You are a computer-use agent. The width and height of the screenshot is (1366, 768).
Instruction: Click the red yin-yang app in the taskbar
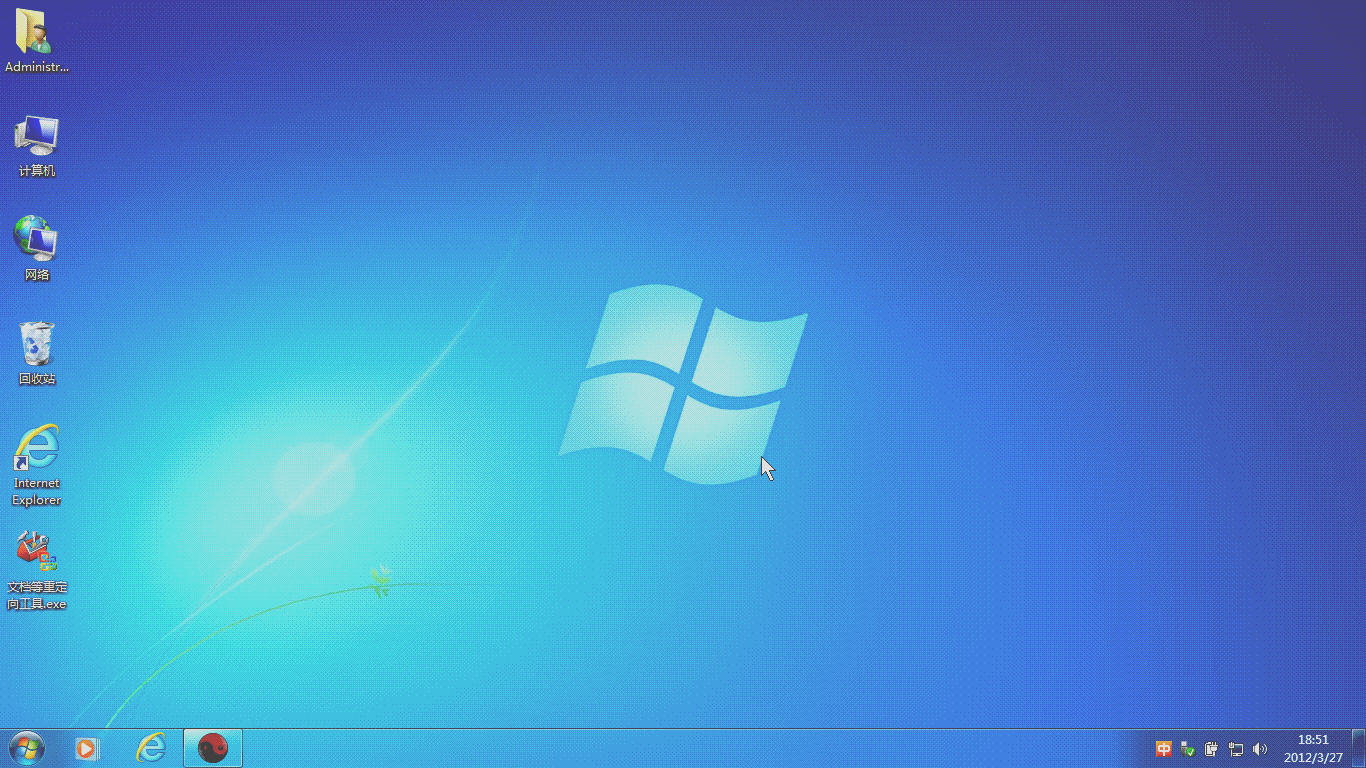pyautogui.click(x=213, y=748)
